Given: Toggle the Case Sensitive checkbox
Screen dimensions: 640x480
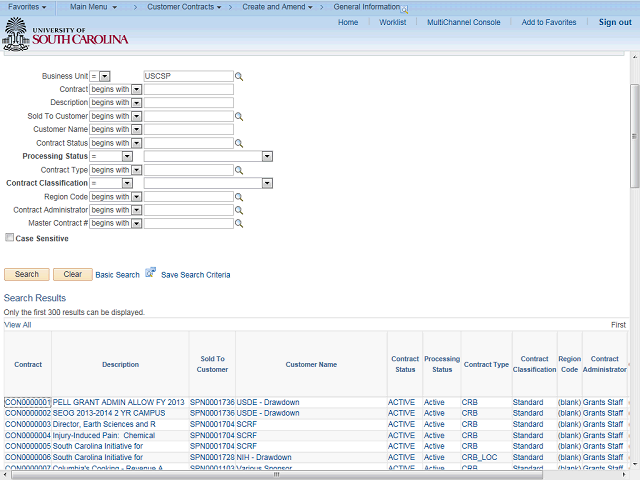Looking at the screenshot, I should tap(9, 238).
